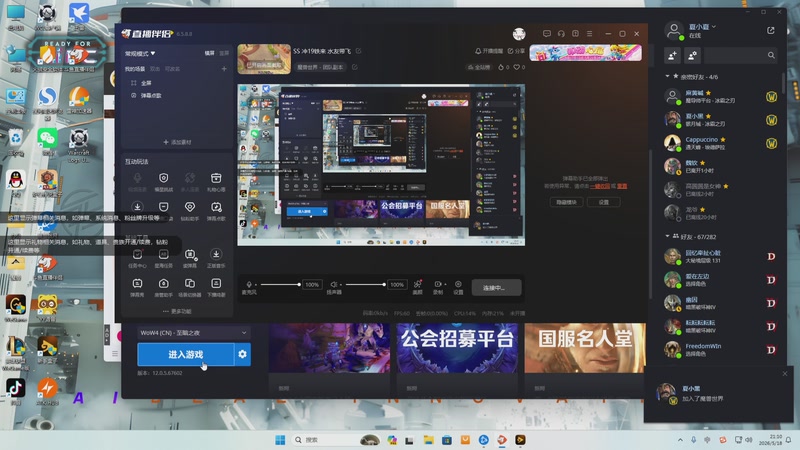800x450 pixels.
Task: Switch to 横屏 landscape mode
Action: tap(210, 53)
